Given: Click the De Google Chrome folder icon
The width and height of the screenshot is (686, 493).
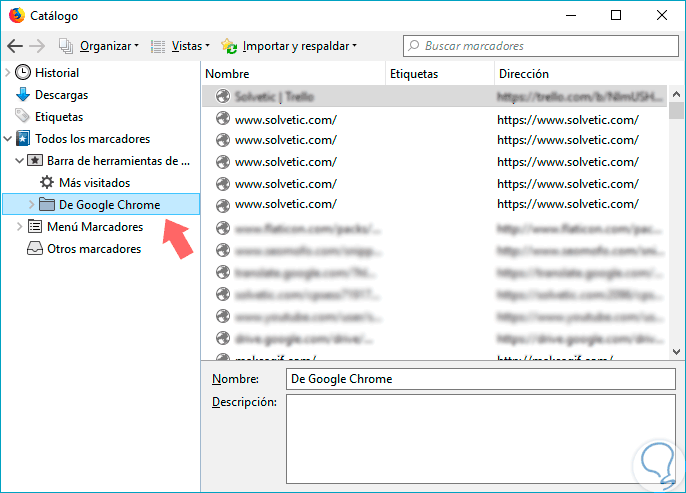Looking at the screenshot, I should [47, 204].
